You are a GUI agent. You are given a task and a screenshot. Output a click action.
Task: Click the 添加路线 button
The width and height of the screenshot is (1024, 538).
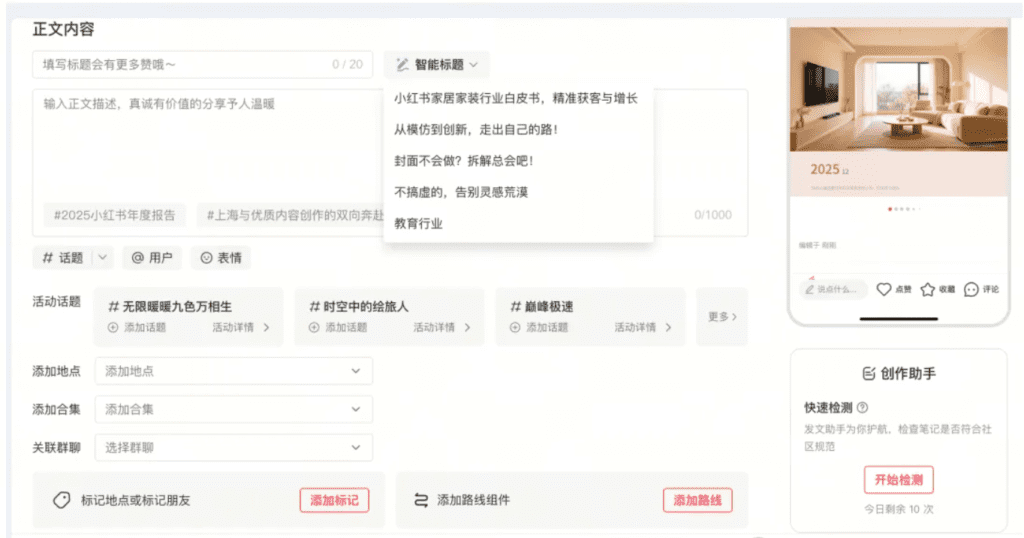point(698,500)
